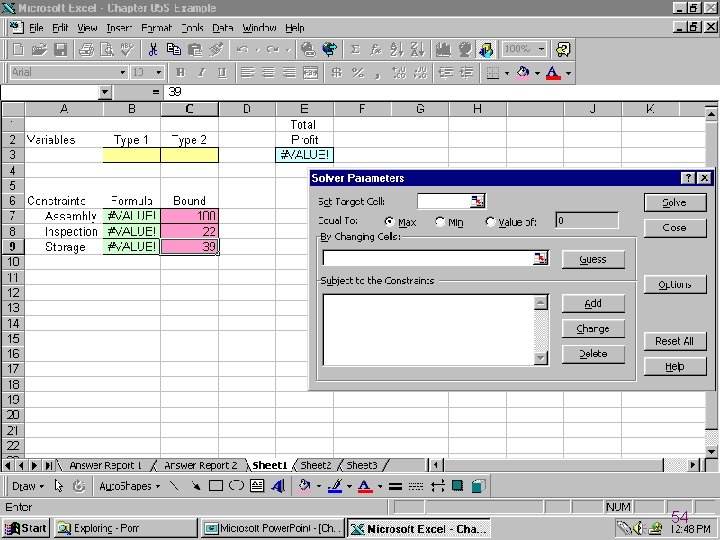Open the Tools menu
The width and height of the screenshot is (720, 540).
pyautogui.click(x=192, y=28)
